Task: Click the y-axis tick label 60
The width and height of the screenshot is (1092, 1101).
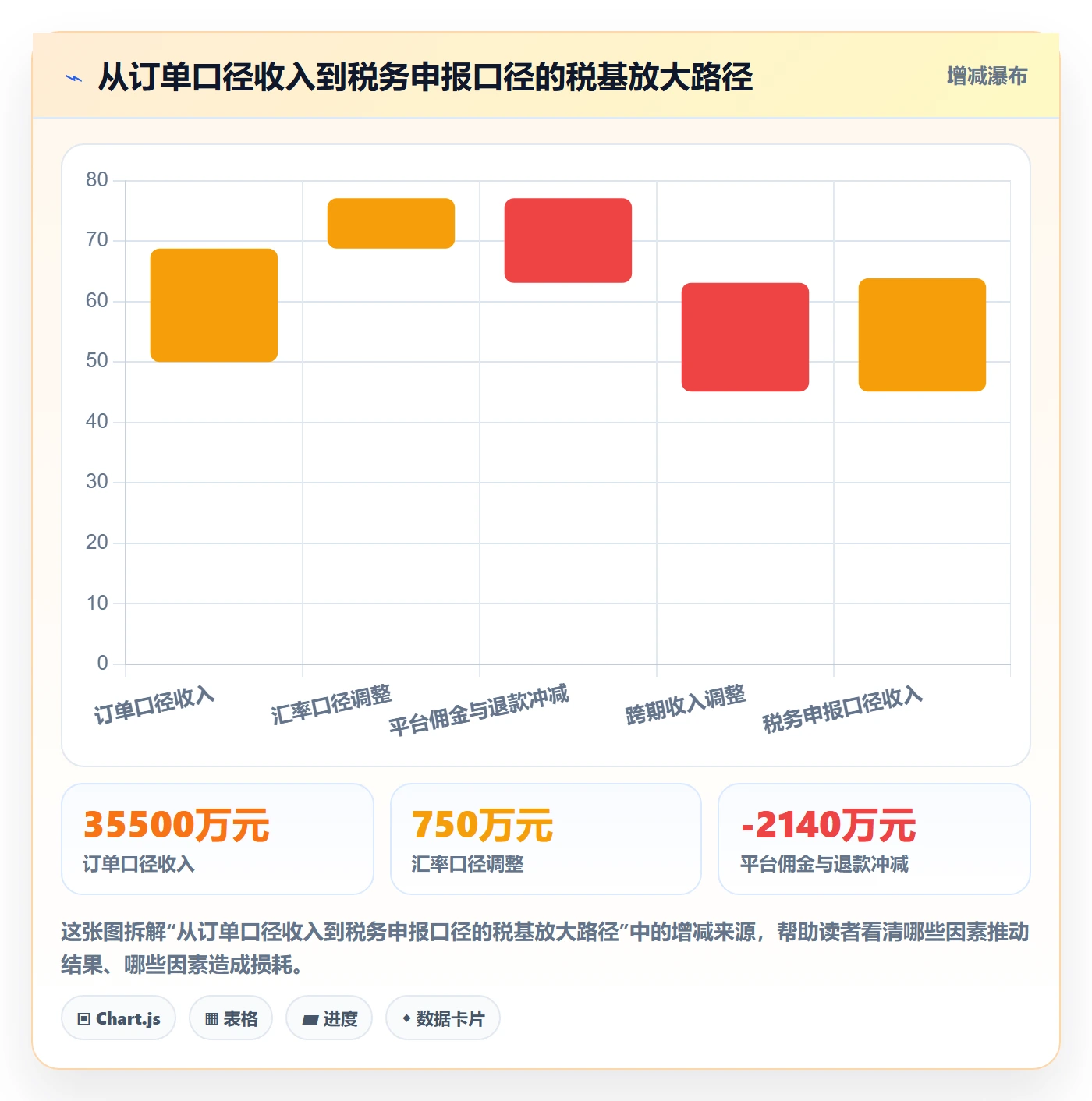Action: [97, 301]
